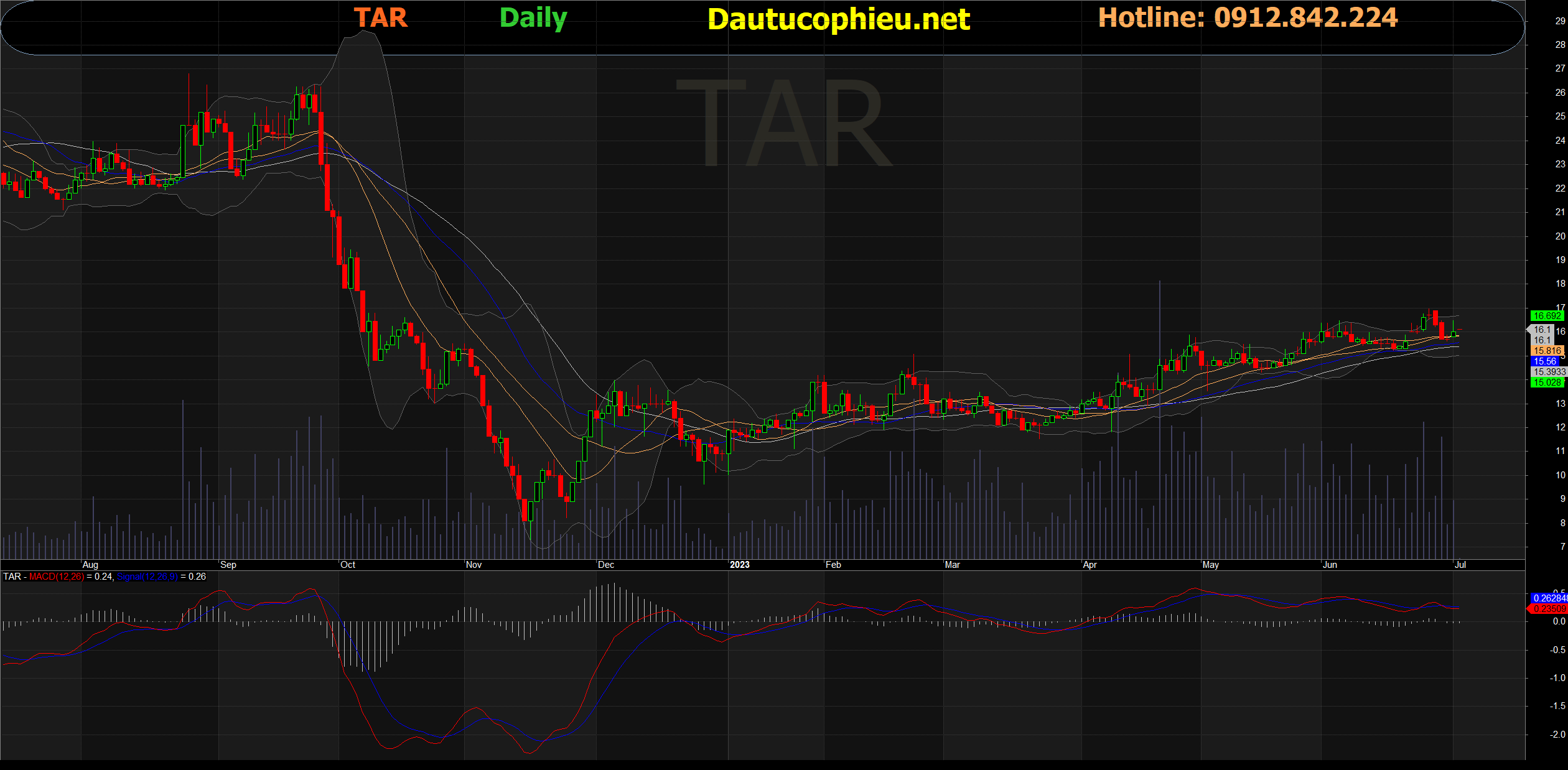Click the 29 level on price axis

pyautogui.click(x=1560, y=21)
